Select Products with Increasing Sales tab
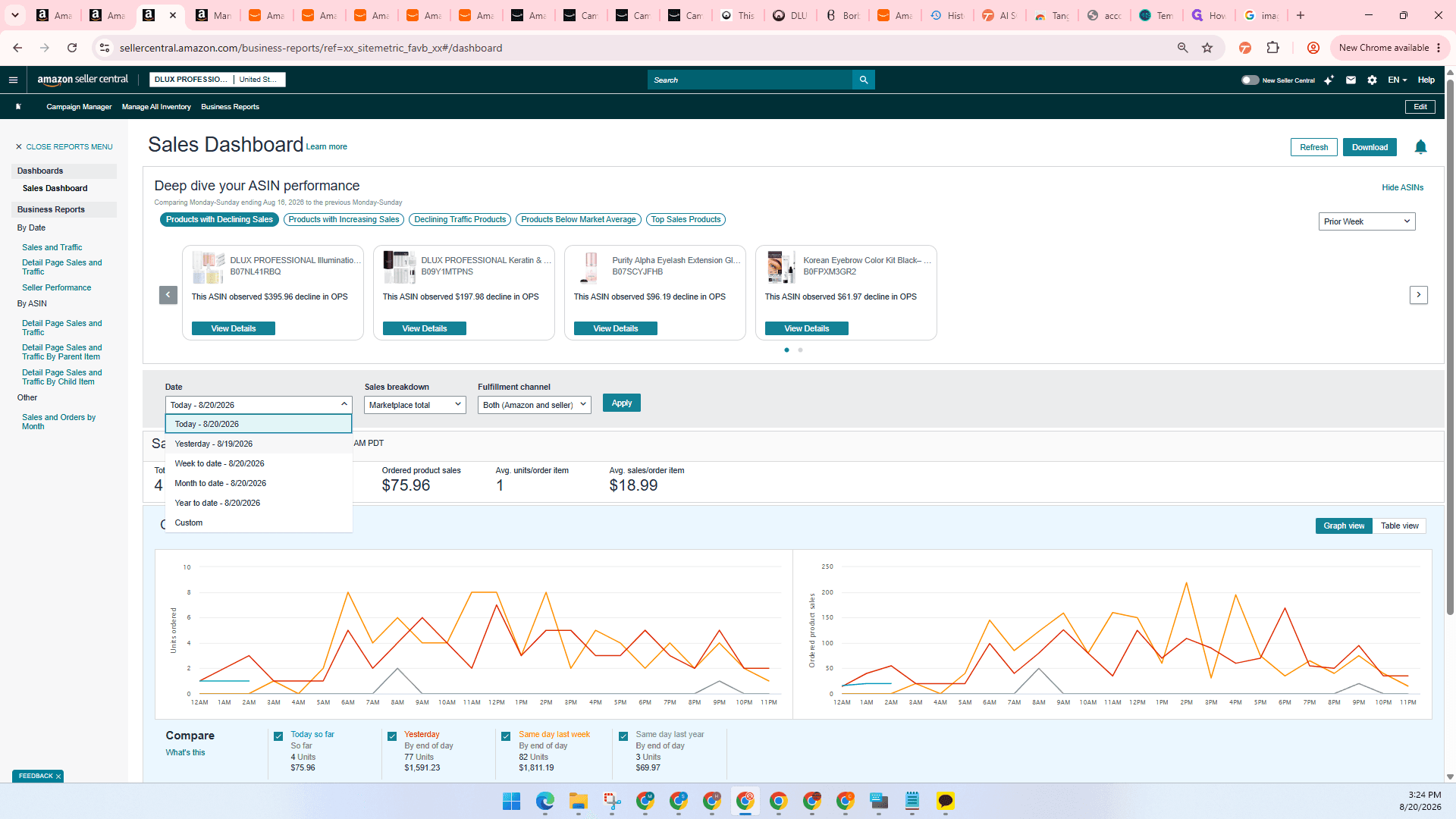Screen dimensions: 1456x819 pyautogui.click(x=344, y=220)
